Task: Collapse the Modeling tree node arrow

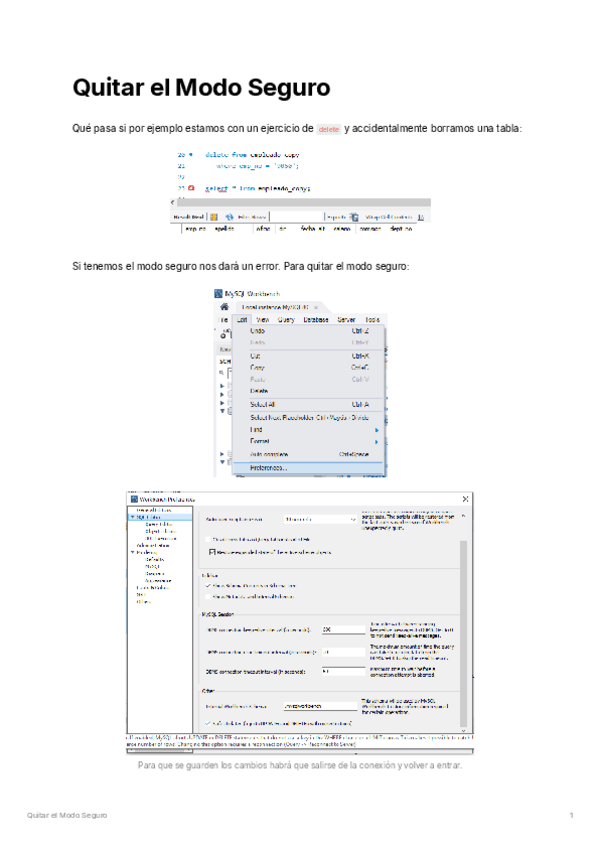Action: click(133, 552)
